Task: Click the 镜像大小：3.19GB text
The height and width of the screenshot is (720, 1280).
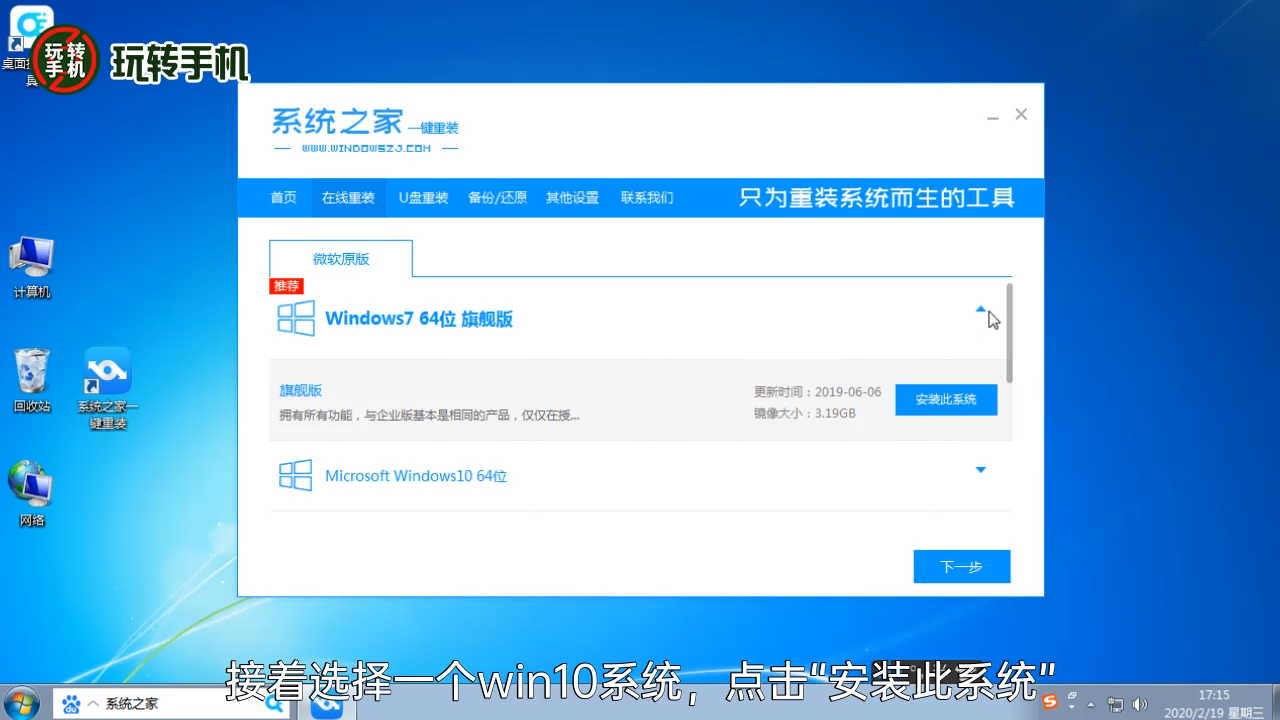Action: [805, 413]
